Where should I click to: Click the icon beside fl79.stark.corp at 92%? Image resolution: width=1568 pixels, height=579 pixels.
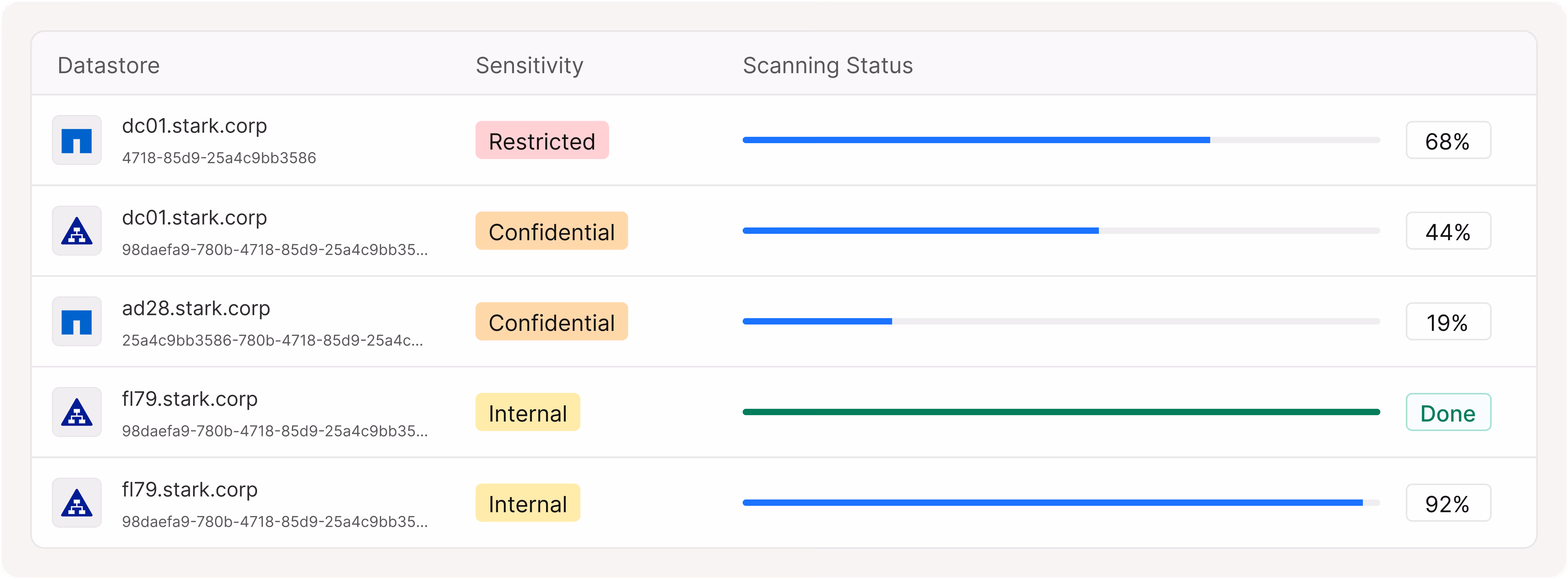77,503
